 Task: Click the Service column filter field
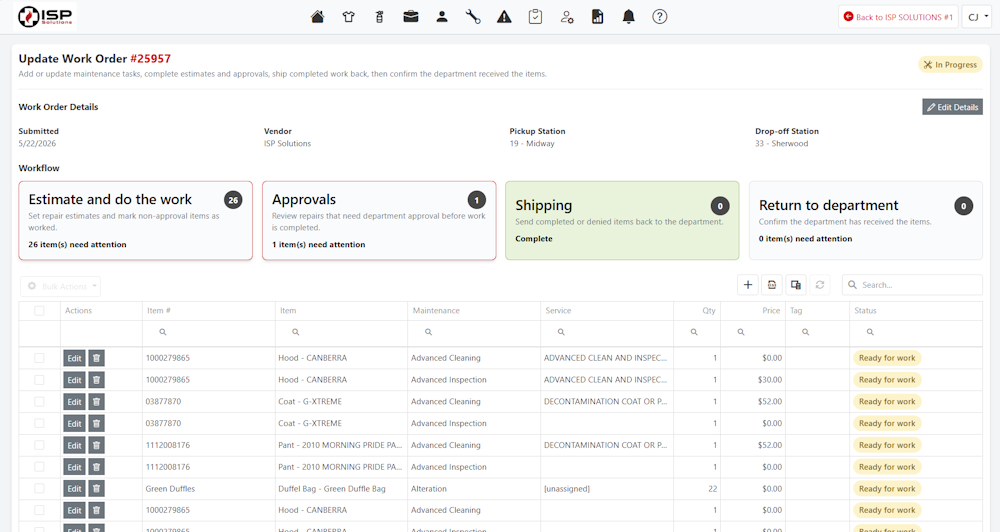[x=607, y=332]
